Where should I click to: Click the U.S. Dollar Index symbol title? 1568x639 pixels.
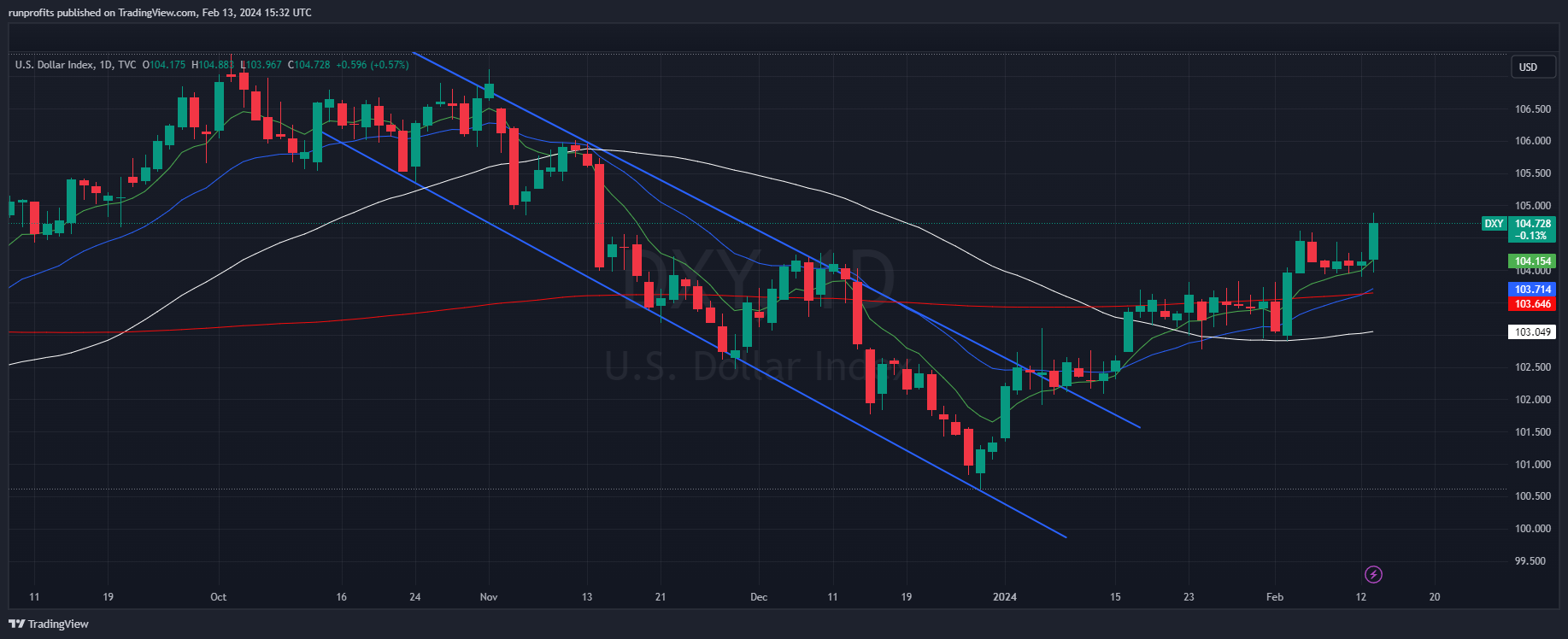coord(55,65)
